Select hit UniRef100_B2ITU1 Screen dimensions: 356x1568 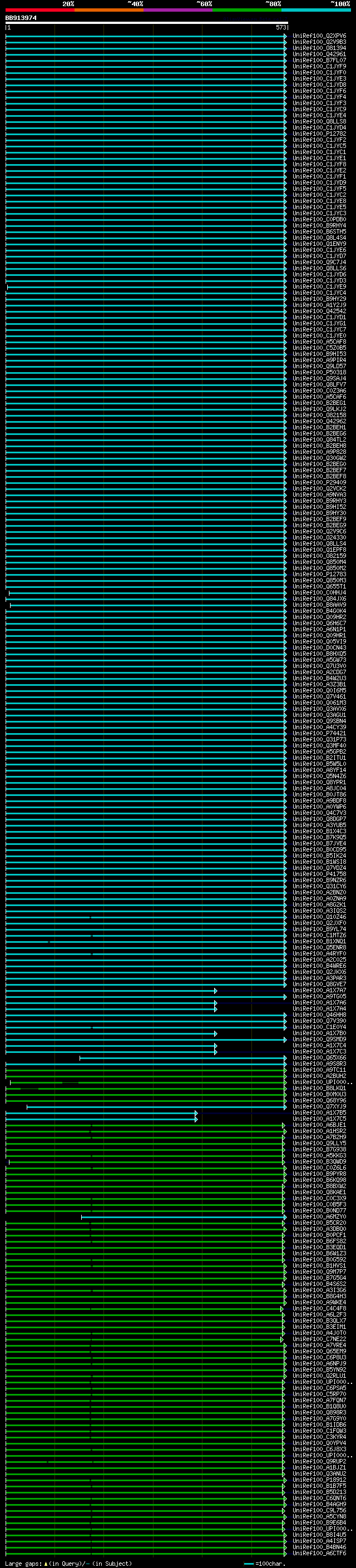(319, 758)
